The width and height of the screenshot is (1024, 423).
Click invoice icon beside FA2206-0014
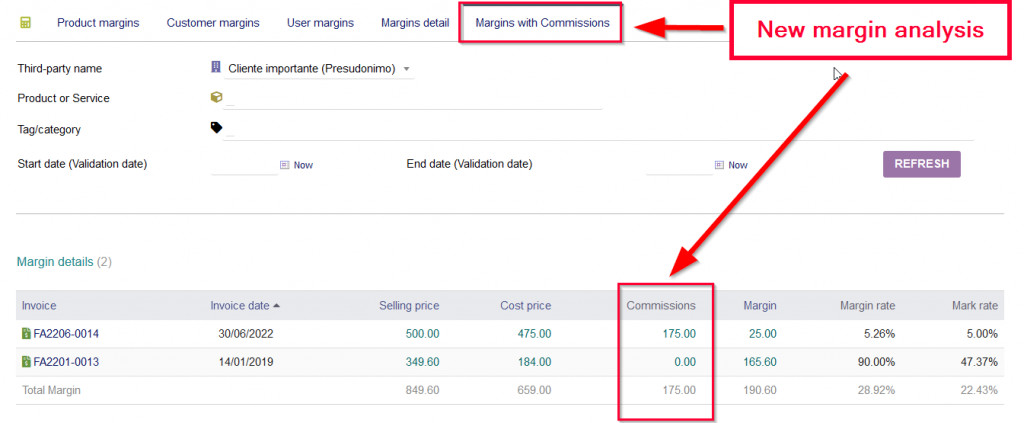26,334
